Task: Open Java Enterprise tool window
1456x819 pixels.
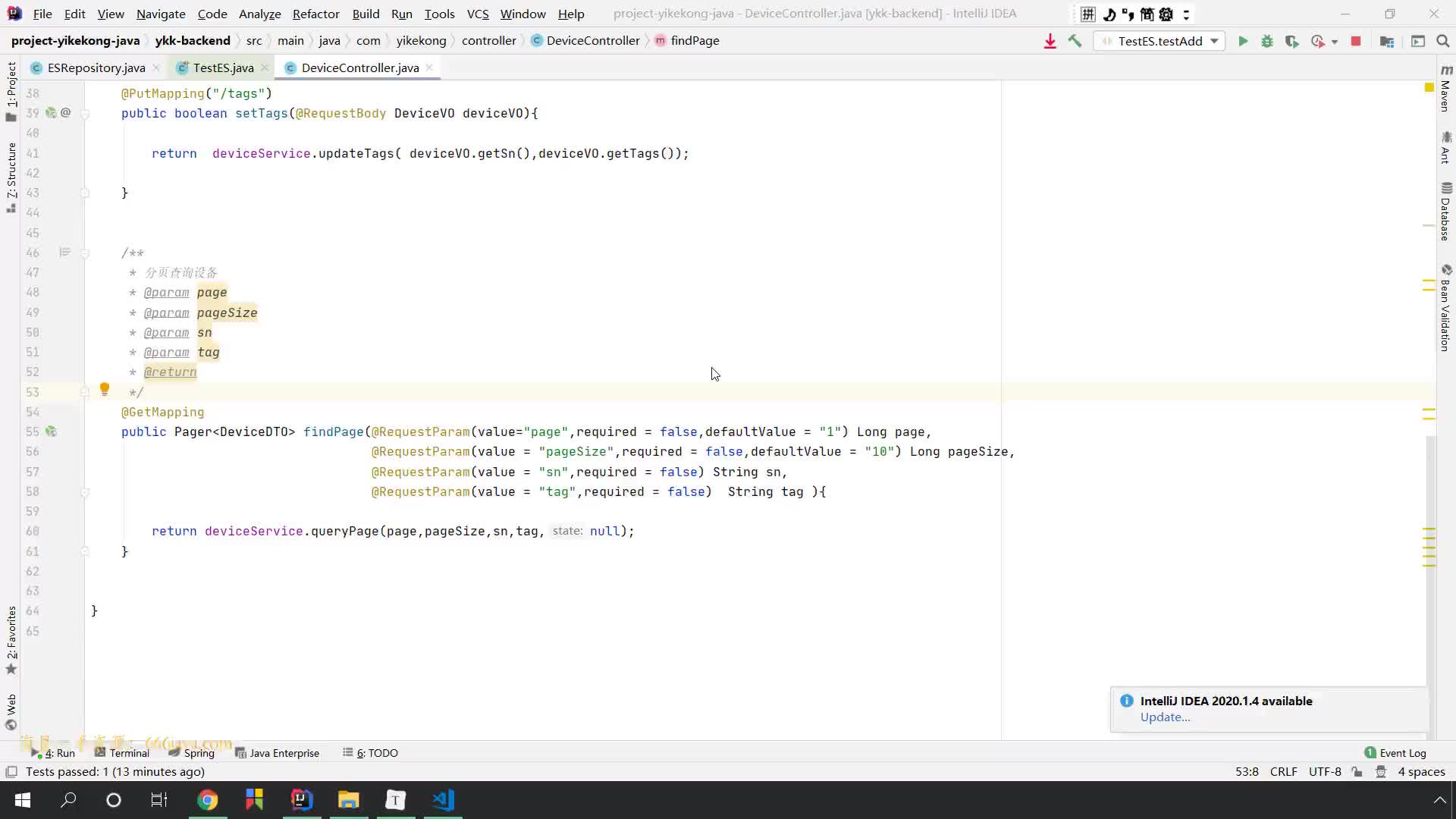Action: (277, 753)
